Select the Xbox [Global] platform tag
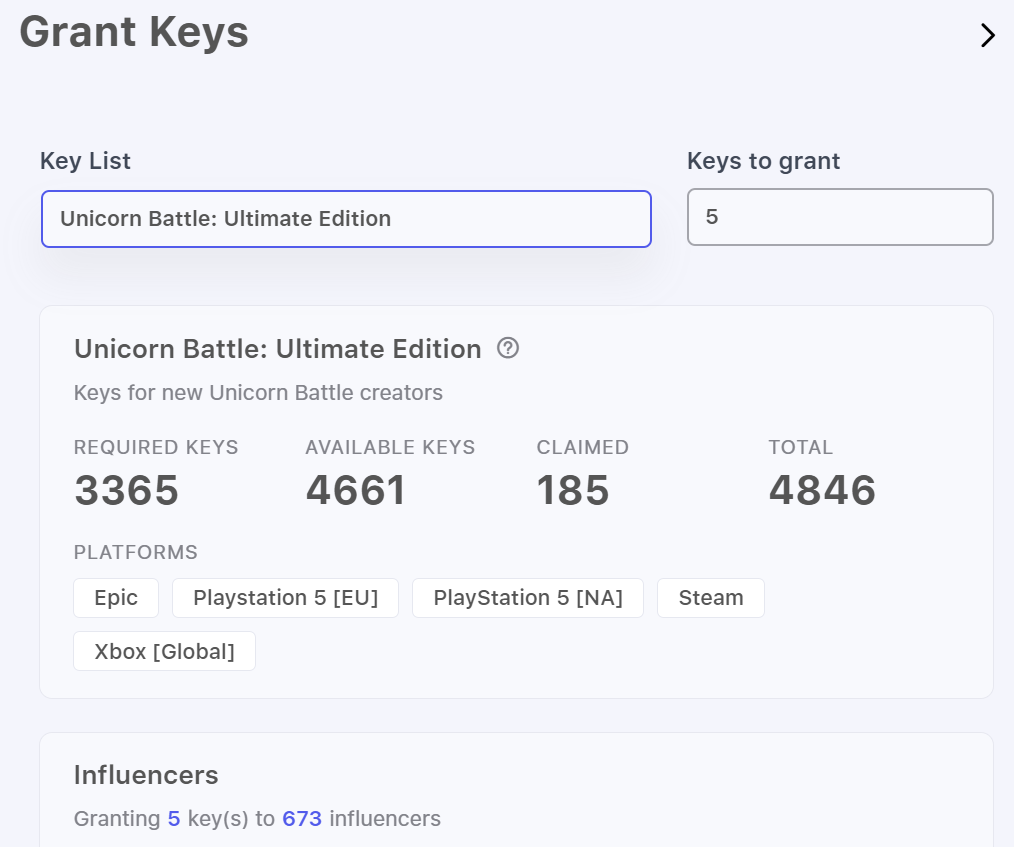 click(x=164, y=651)
